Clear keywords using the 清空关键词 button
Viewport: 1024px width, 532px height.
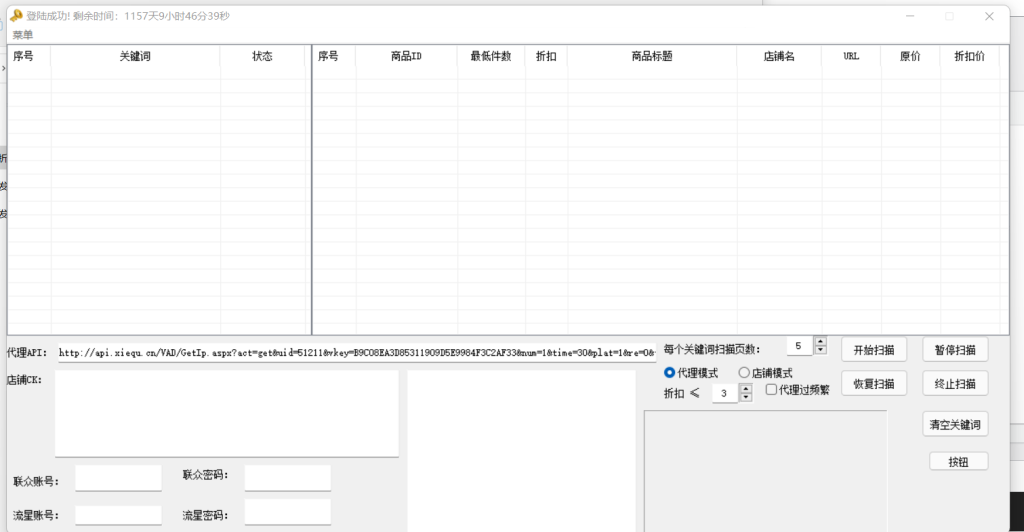click(955, 425)
